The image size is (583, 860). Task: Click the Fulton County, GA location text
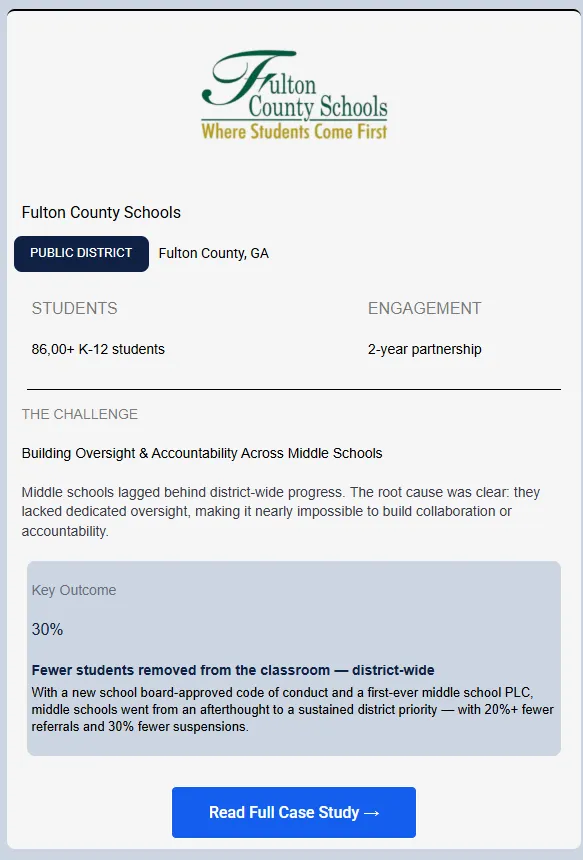[213, 253]
